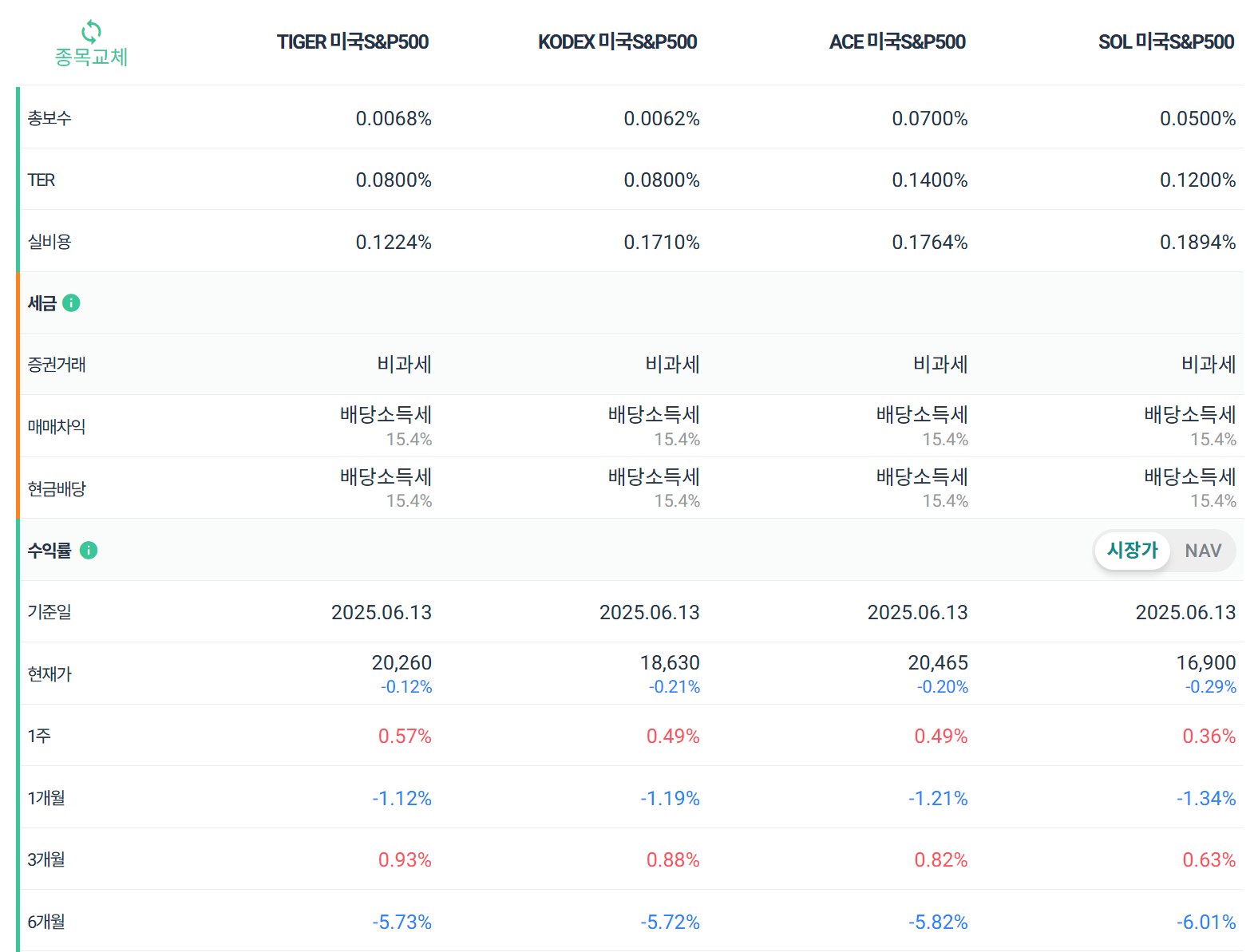1258x952 pixels.
Task: Click SOL 1주 return 0.36%
Action: coord(1209,737)
